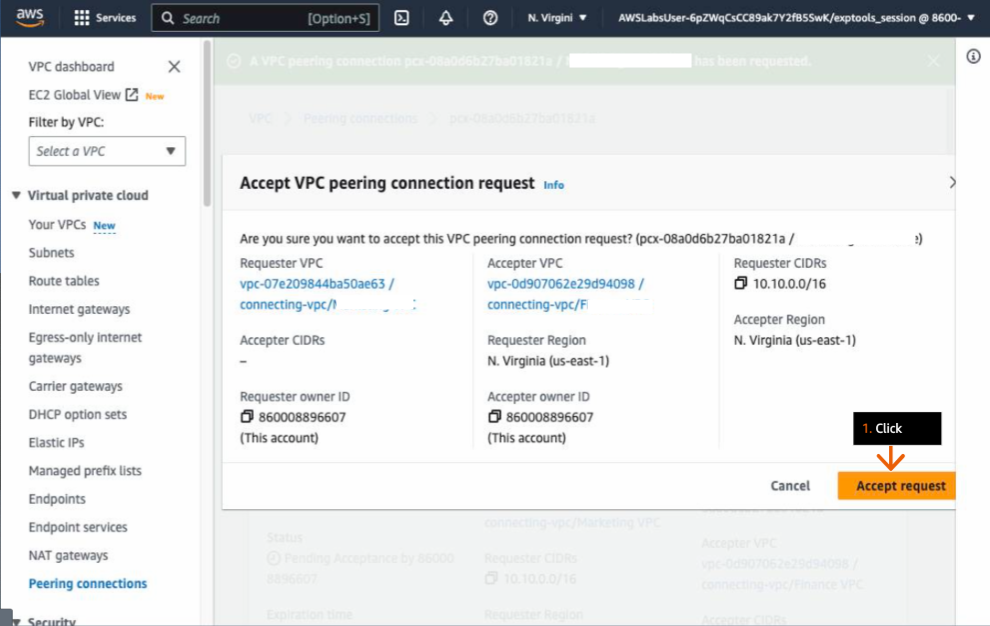Screen dimensions: 990x626
Task: Launch AWS CloudShell from the top bar
Action: 404,17
